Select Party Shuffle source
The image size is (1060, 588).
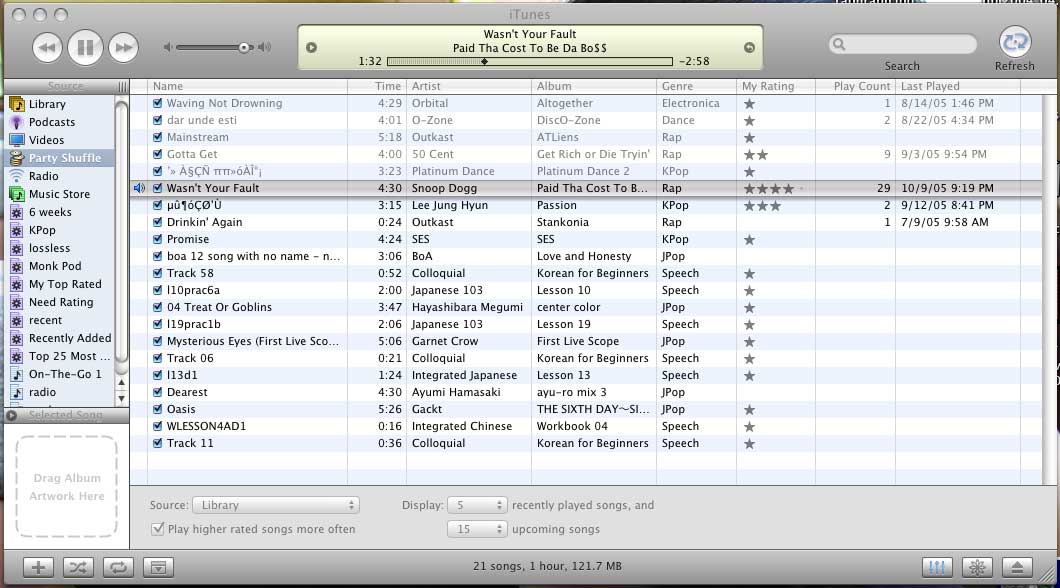[x=59, y=158]
